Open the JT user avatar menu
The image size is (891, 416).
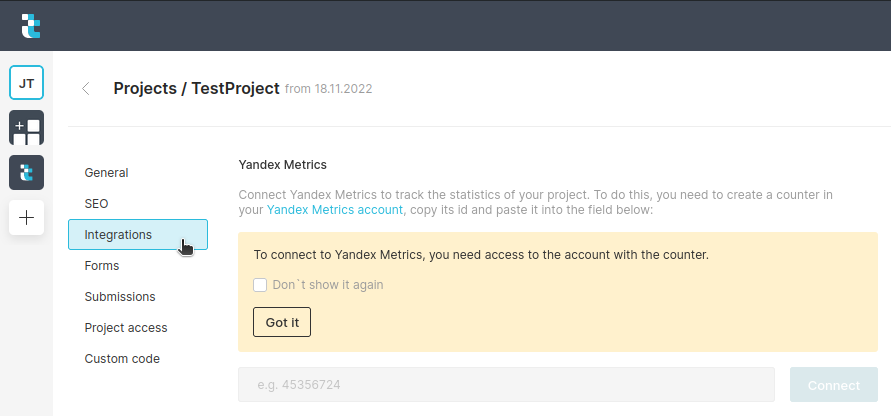(26, 83)
